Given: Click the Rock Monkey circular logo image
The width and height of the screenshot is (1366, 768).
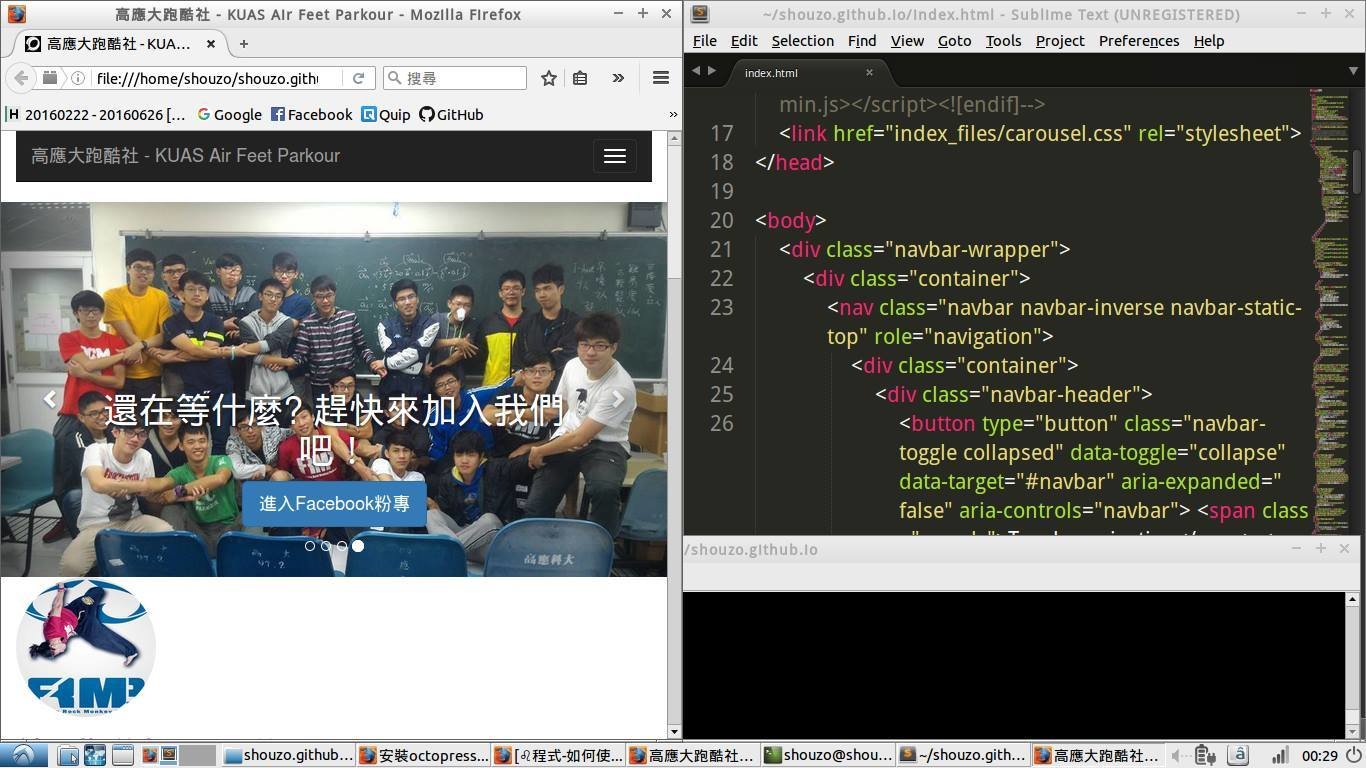Looking at the screenshot, I should pos(86,647).
